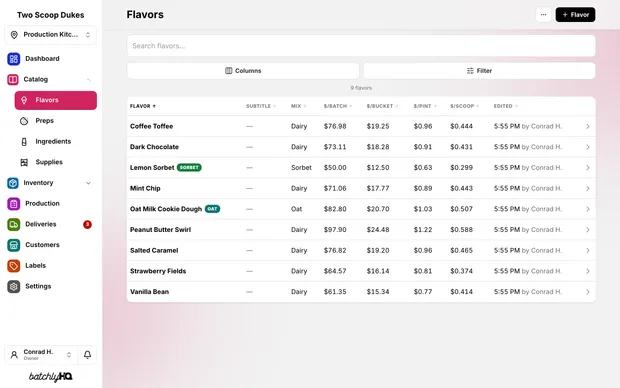
Task: Click the Oat mix cell
Action: tap(297, 209)
